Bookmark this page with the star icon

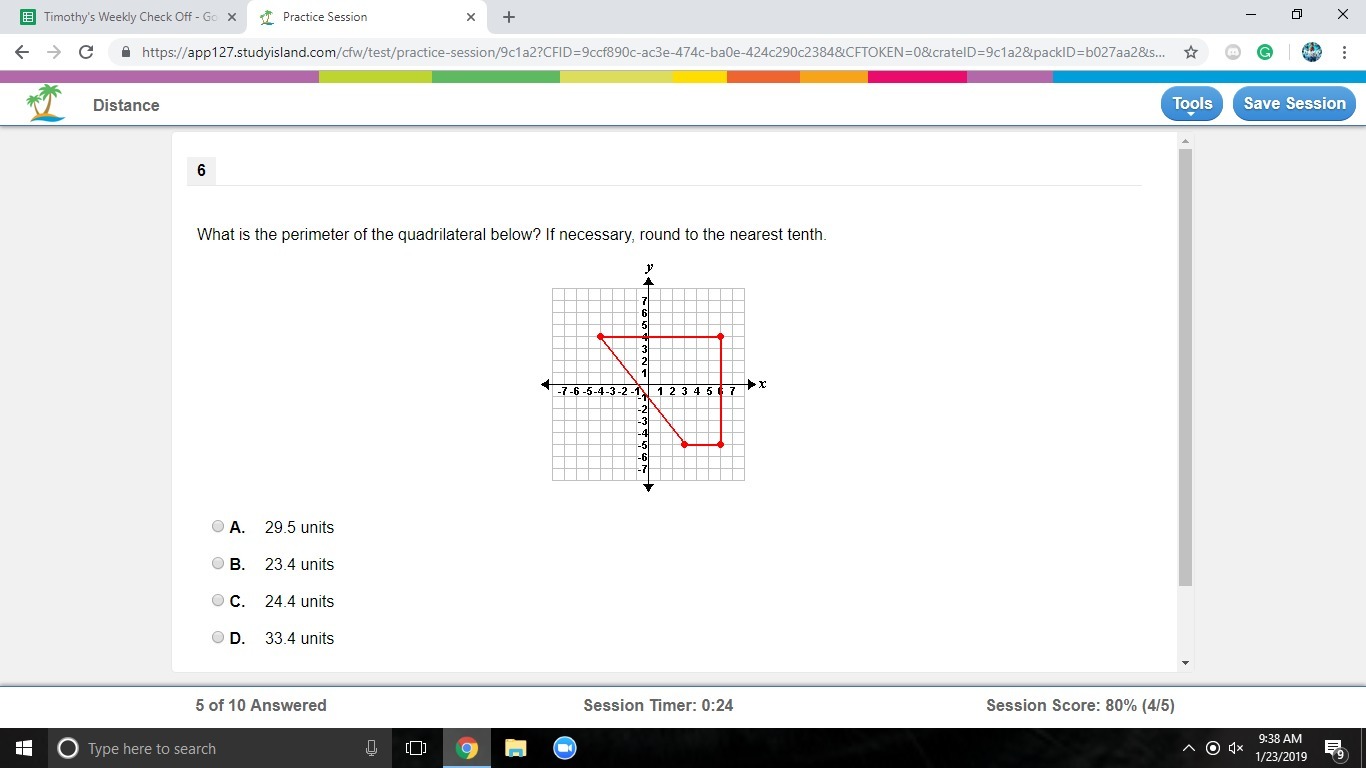(1190, 52)
